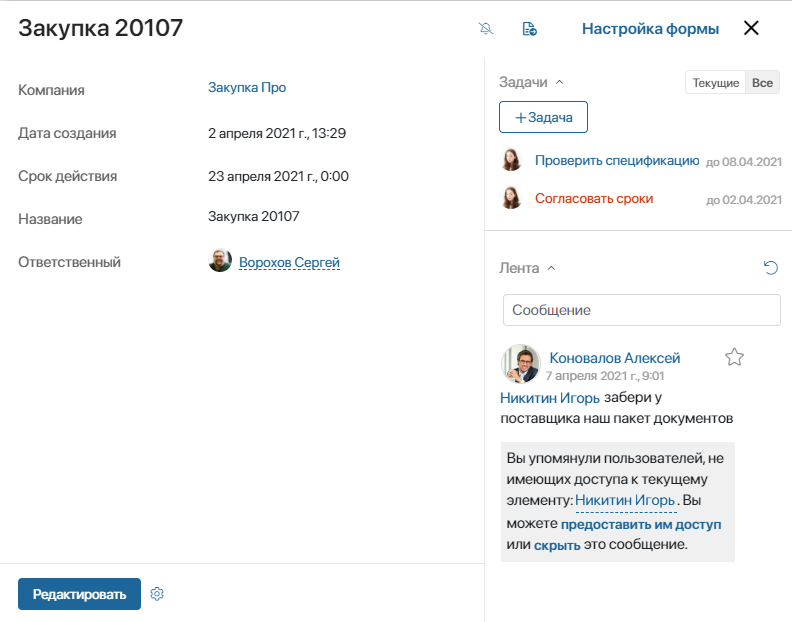Click assignee avatar of Проверить спецификацию task
This screenshot has width=792, height=622.
(511, 160)
